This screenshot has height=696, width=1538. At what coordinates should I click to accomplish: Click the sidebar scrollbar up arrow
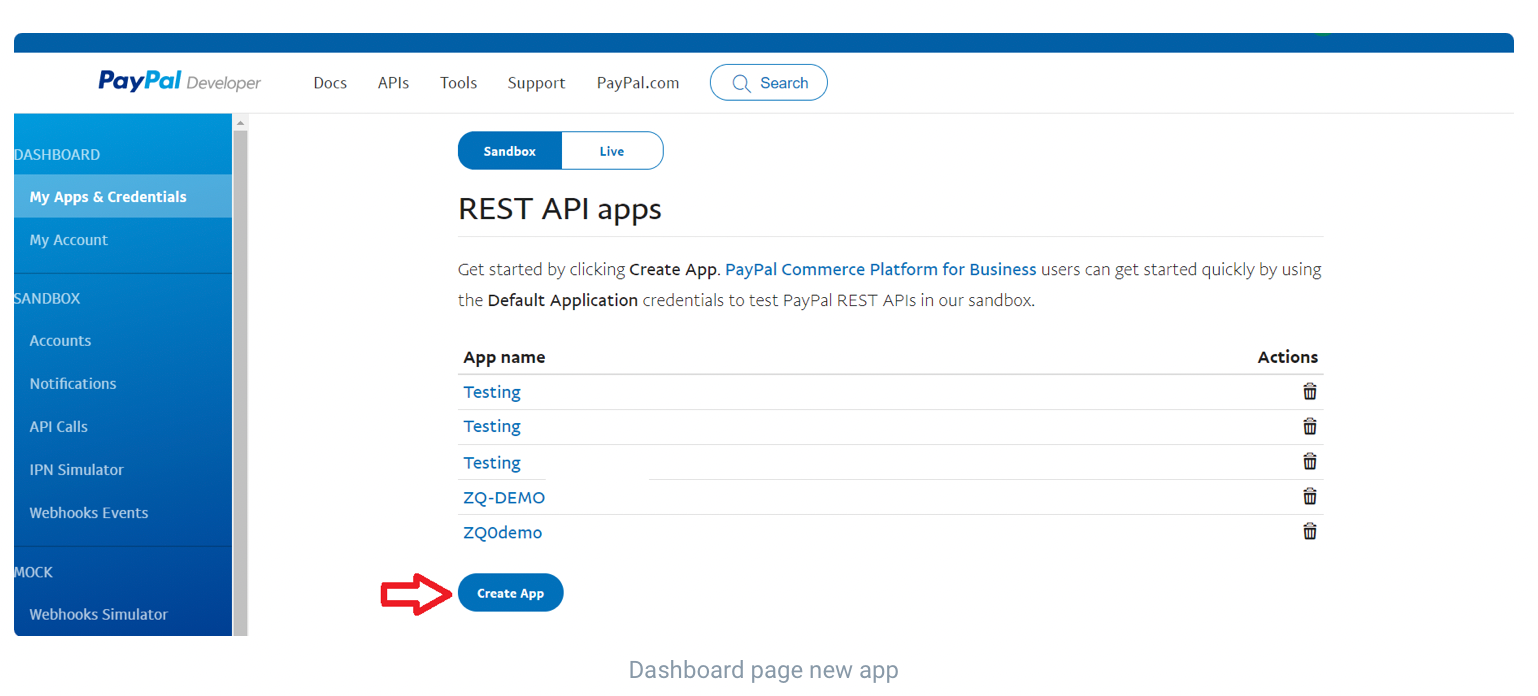point(240,122)
